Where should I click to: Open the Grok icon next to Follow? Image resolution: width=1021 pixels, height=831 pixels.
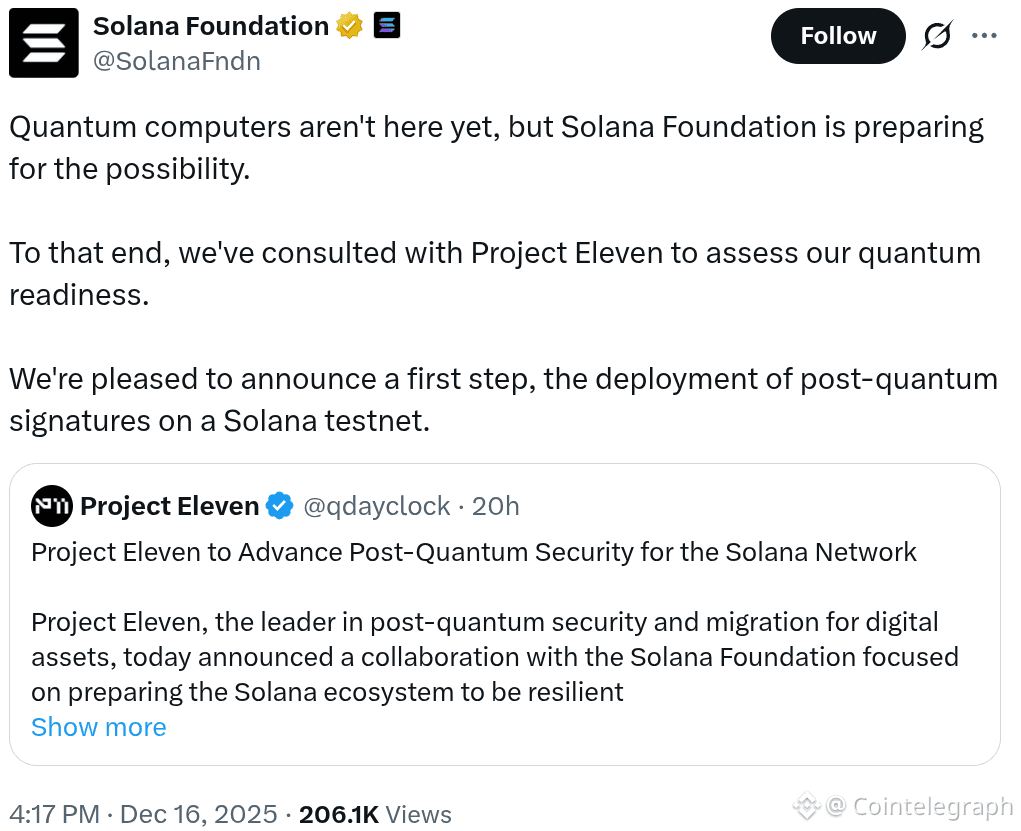[x=937, y=36]
